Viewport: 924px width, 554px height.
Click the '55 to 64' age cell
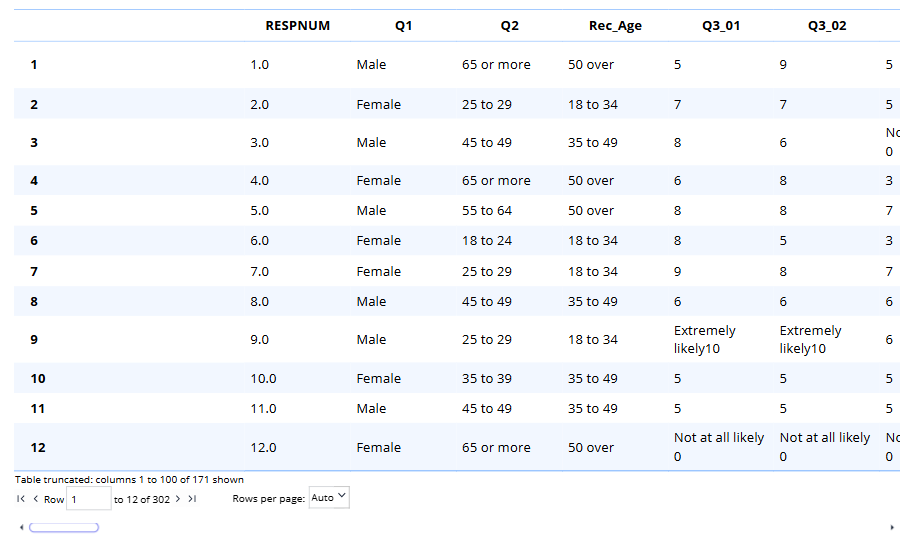point(486,211)
